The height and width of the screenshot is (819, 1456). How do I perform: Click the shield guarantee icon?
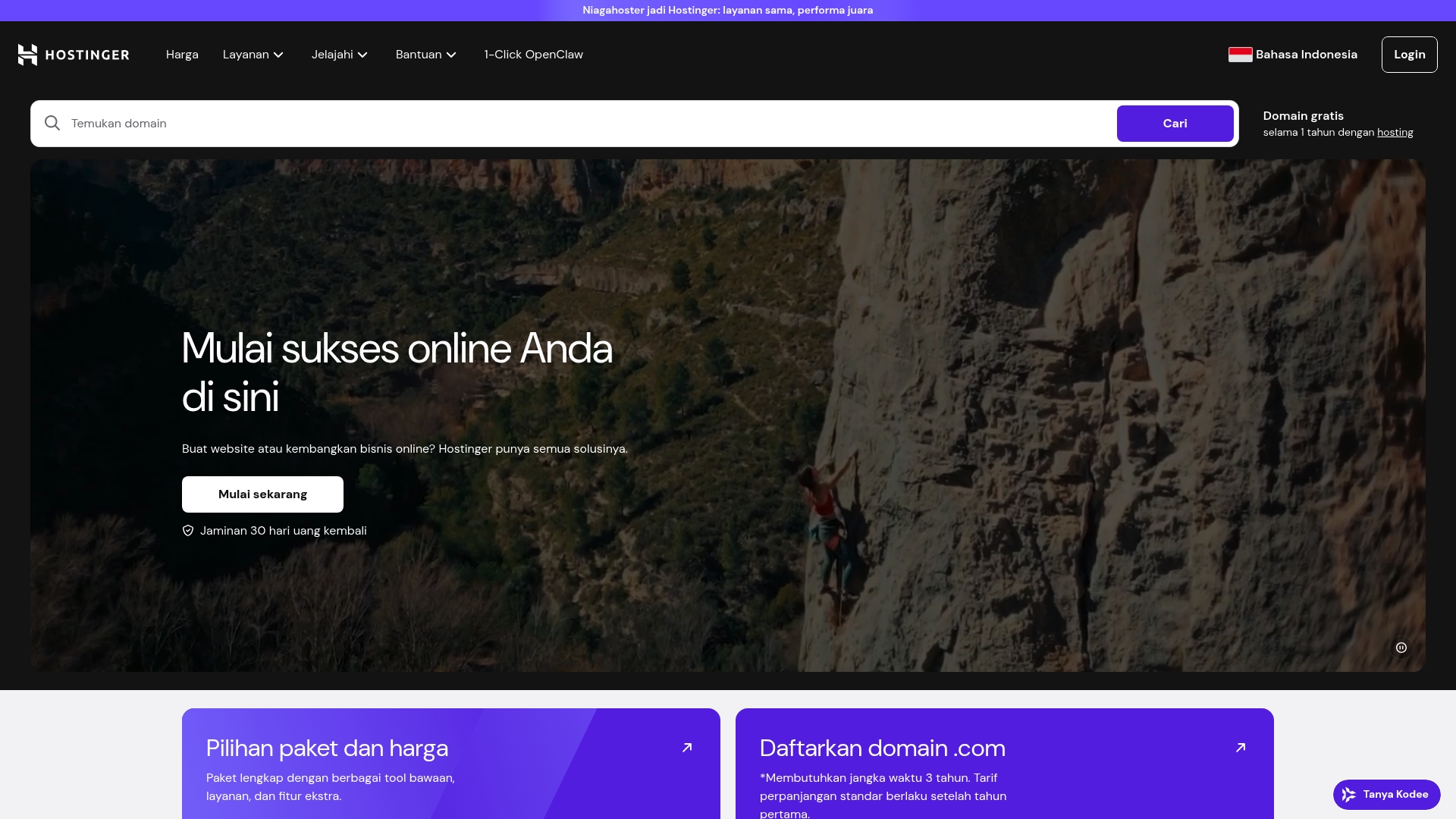tap(188, 531)
